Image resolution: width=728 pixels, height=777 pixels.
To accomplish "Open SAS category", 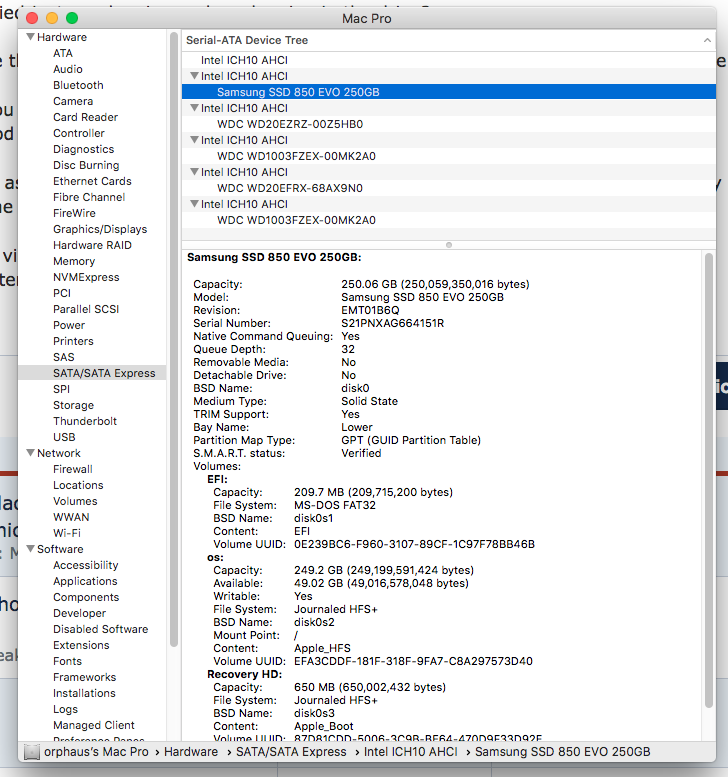I will [x=63, y=357].
